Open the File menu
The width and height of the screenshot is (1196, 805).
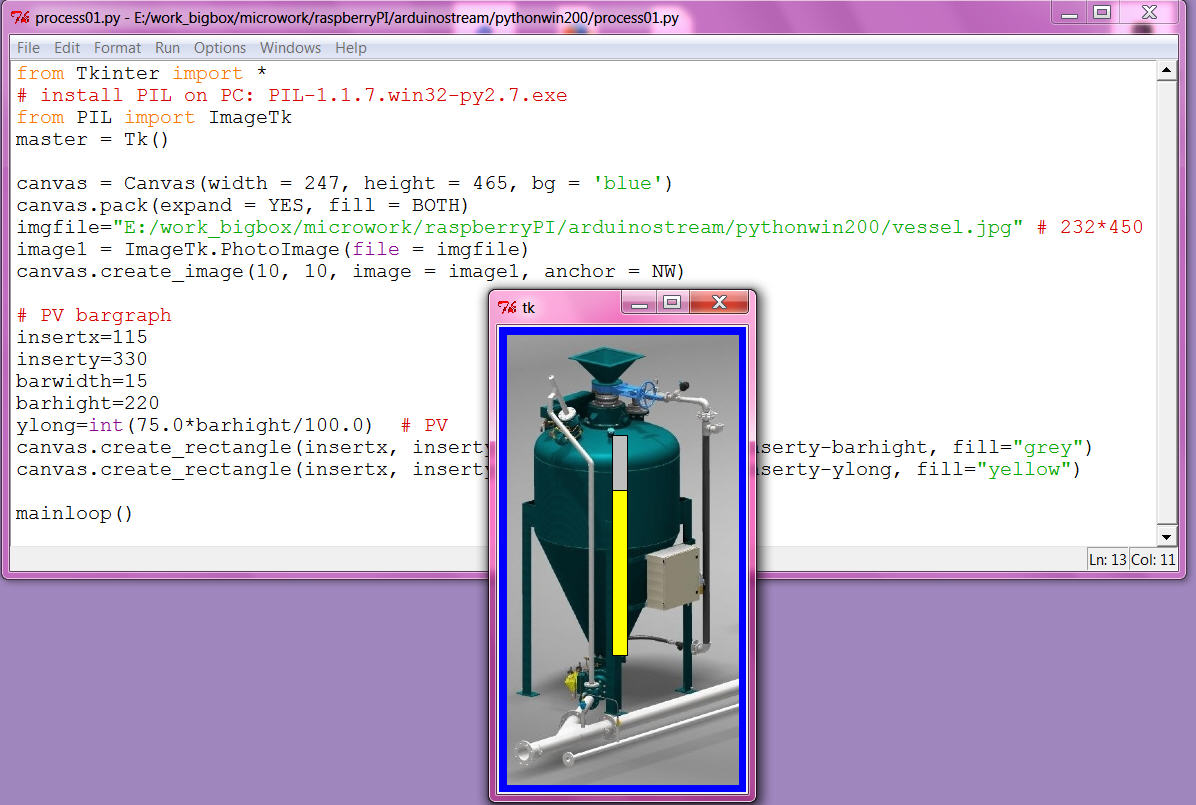[x=28, y=48]
